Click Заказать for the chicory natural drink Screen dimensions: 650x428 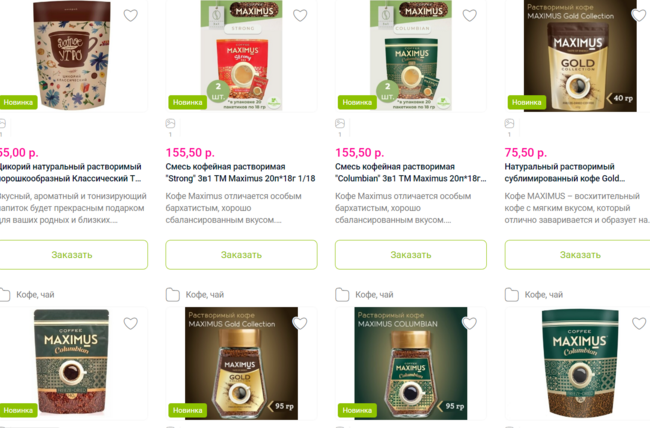pos(72,255)
